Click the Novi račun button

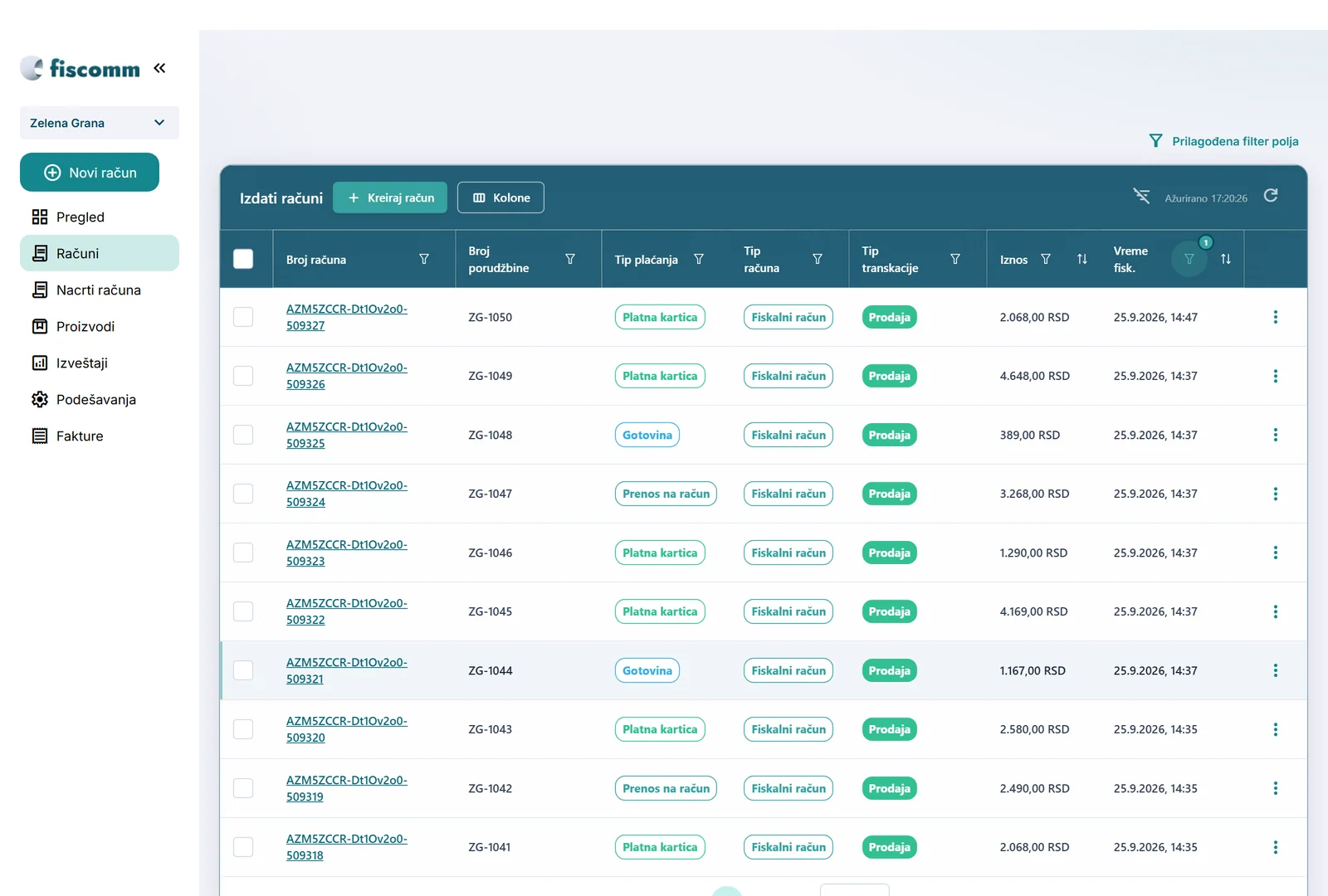tap(90, 173)
